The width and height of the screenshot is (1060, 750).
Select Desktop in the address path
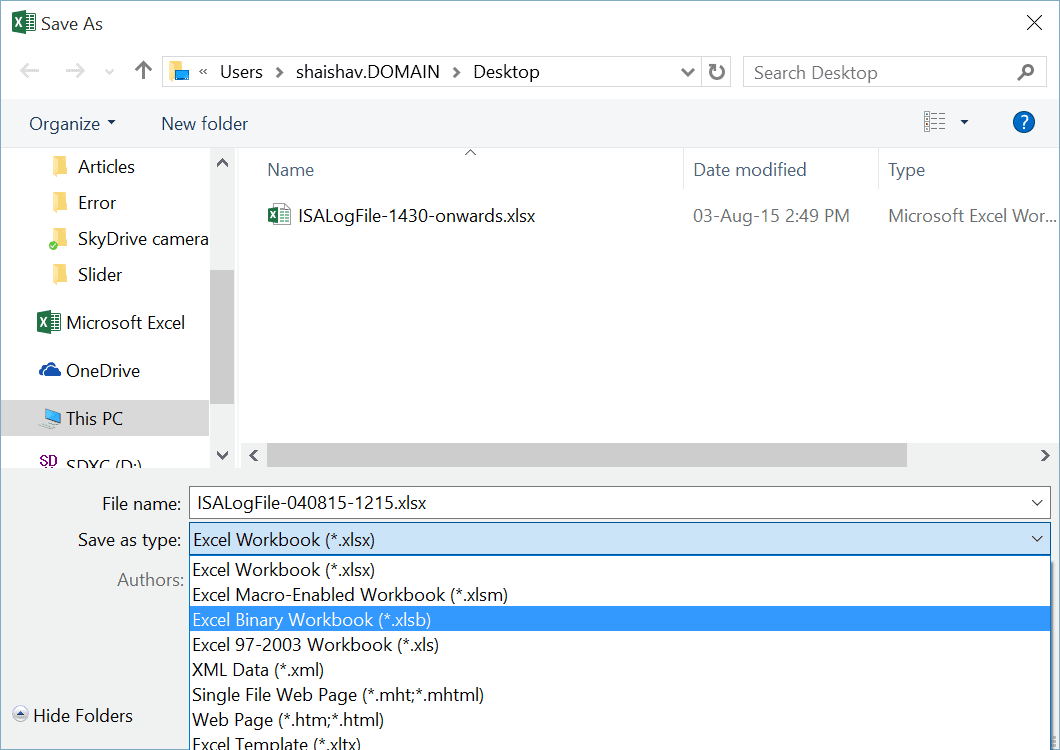click(x=506, y=72)
